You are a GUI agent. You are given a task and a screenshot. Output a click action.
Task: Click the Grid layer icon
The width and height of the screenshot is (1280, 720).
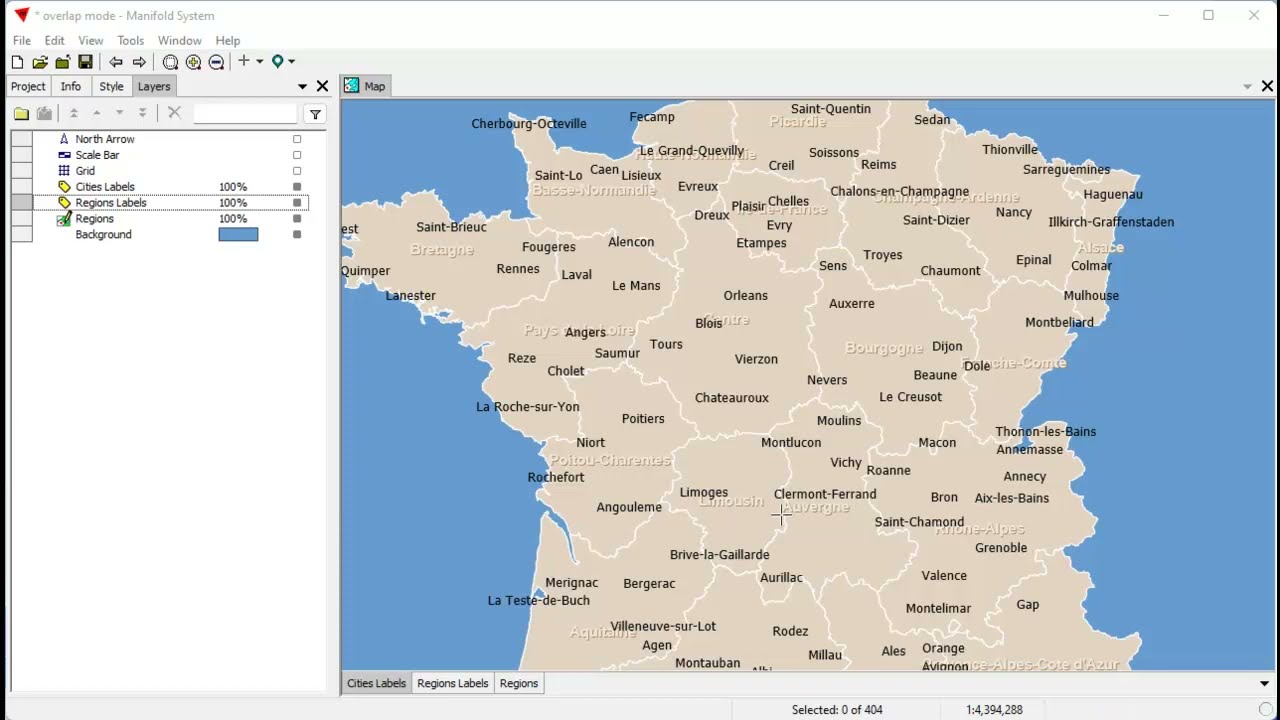tap(64, 171)
